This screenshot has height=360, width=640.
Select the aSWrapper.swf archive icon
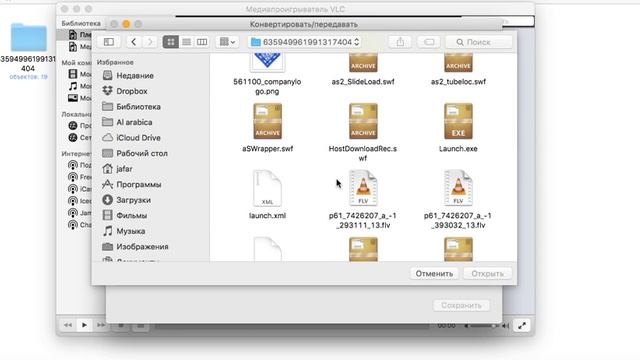[x=267, y=121]
